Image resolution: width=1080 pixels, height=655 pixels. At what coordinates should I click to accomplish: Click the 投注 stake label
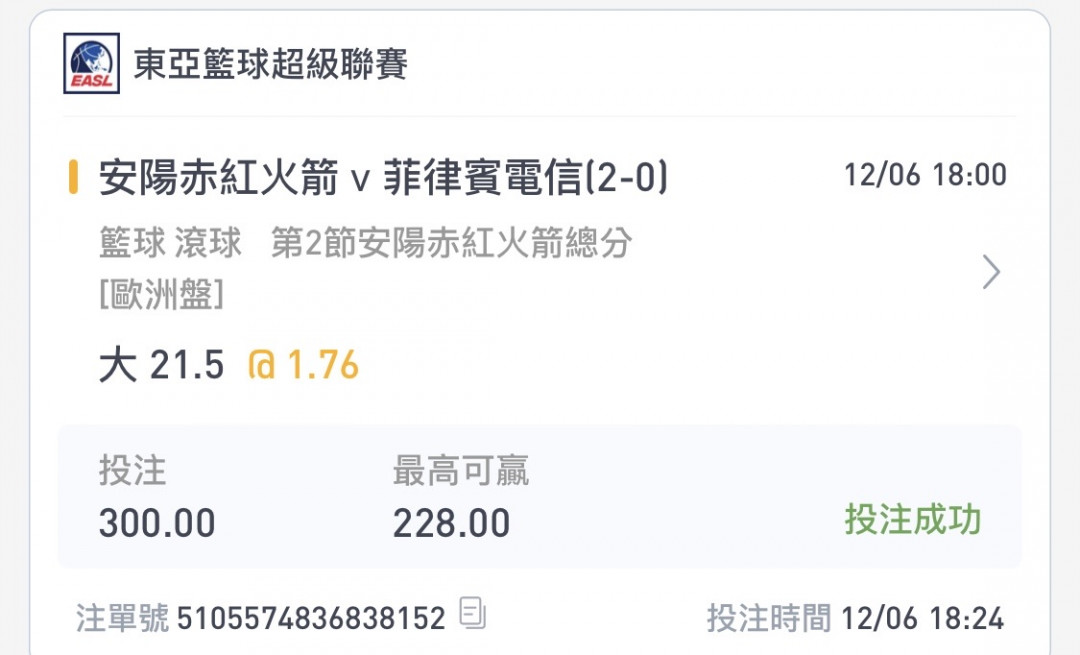pyautogui.click(x=133, y=471)
